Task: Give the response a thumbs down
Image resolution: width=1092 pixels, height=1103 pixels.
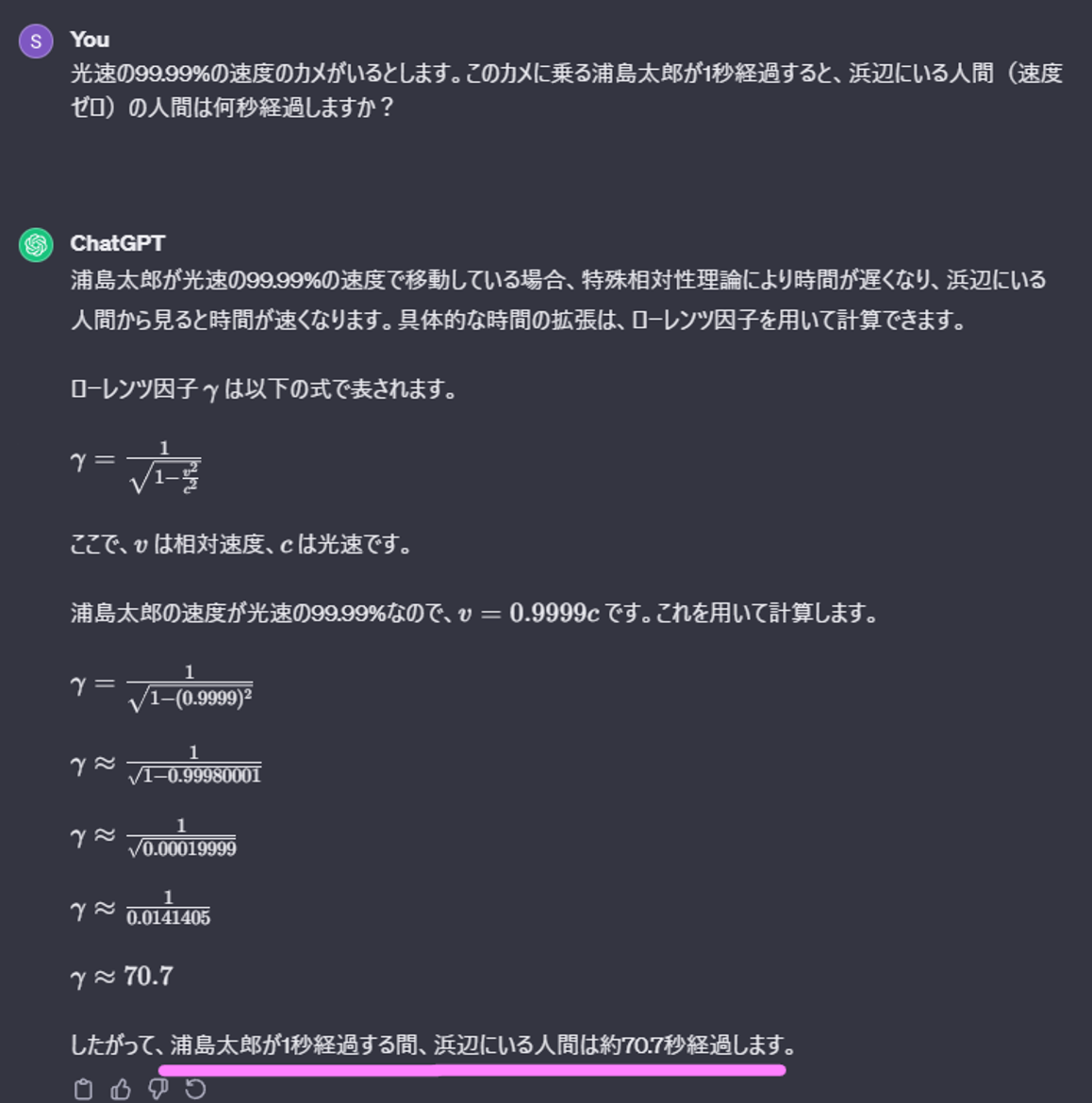Action: pos(157,1090)
